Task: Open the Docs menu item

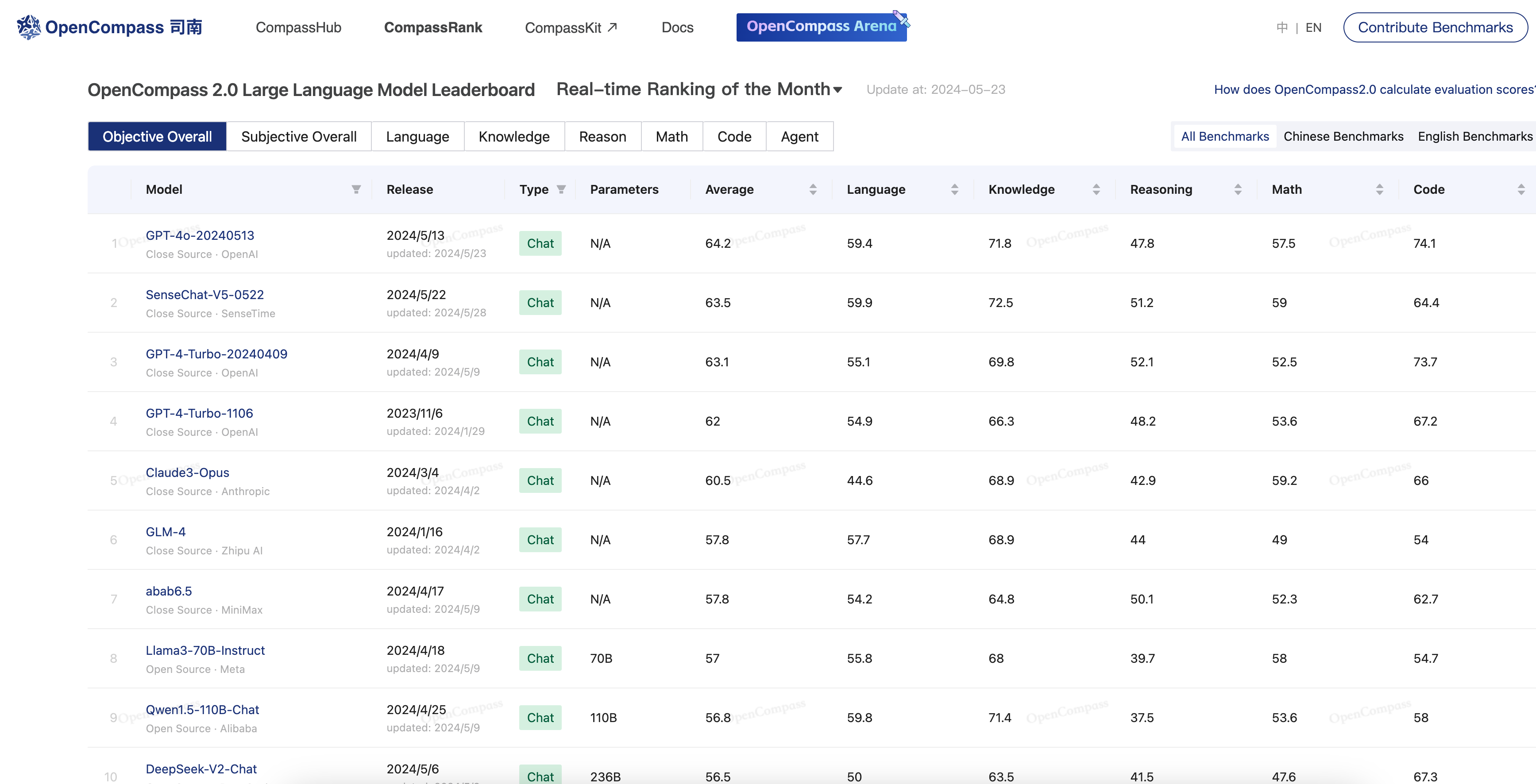Action: [x=677, y=27]
